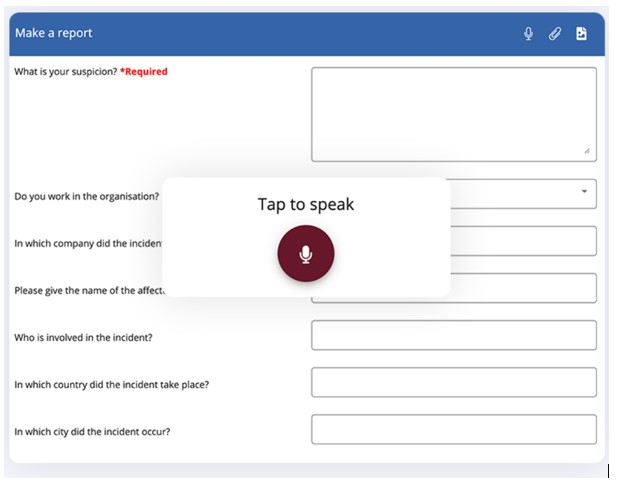Click the 'What is your suspicion?' label
Viewport: 622px width, 490px height.
(x=66, y=72)
